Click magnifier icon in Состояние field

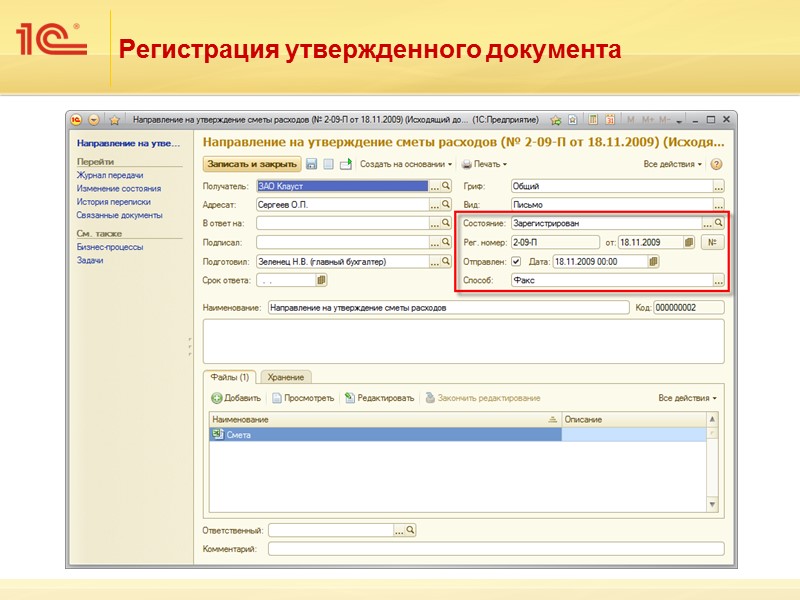coord(718,223)
